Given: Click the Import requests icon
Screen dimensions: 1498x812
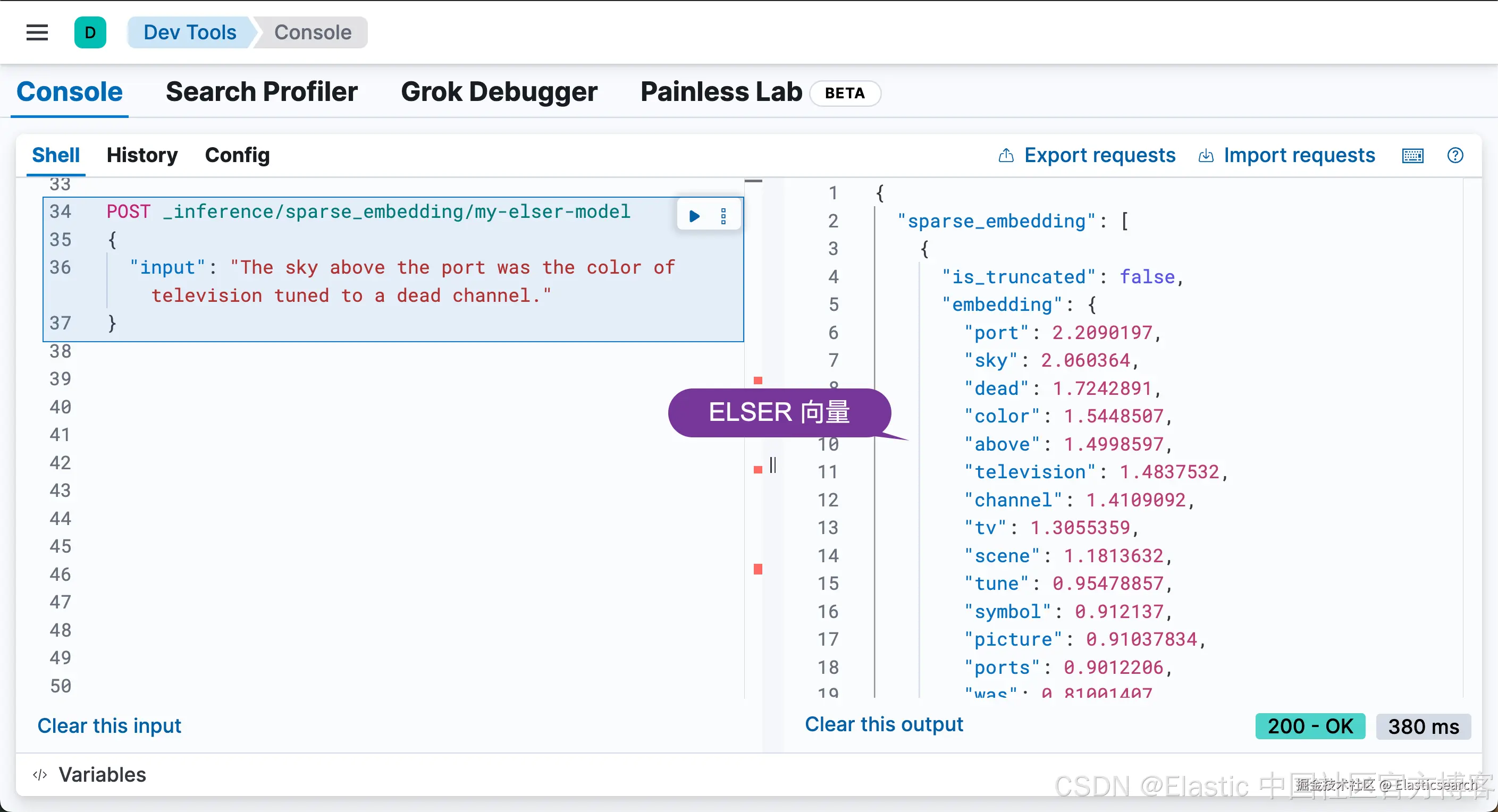Looking at the screenshot, I should tap(1206, 155).
